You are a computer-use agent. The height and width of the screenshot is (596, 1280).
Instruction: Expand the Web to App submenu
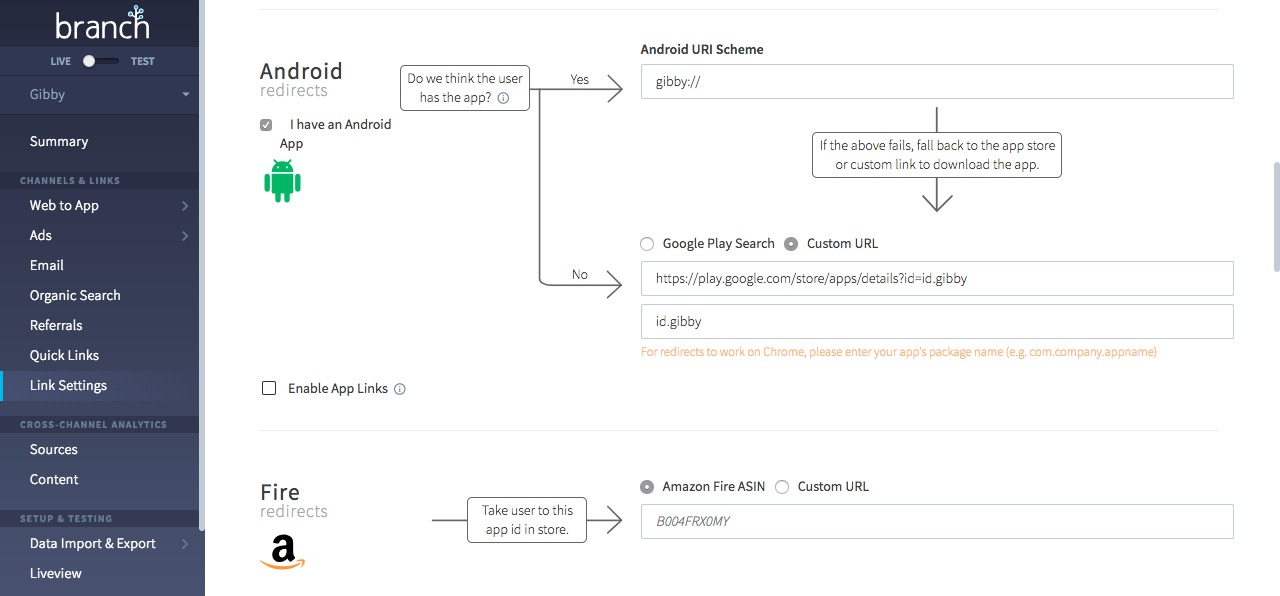[185, 206]
